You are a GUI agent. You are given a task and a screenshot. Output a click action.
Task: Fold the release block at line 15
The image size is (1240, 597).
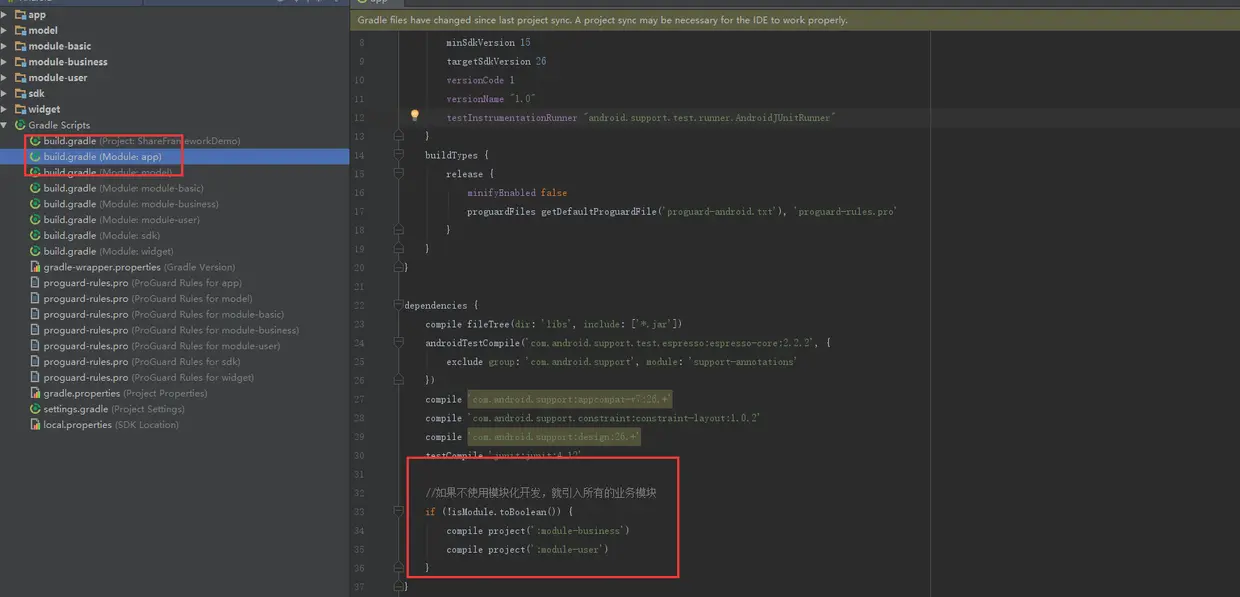click(399, 174)
